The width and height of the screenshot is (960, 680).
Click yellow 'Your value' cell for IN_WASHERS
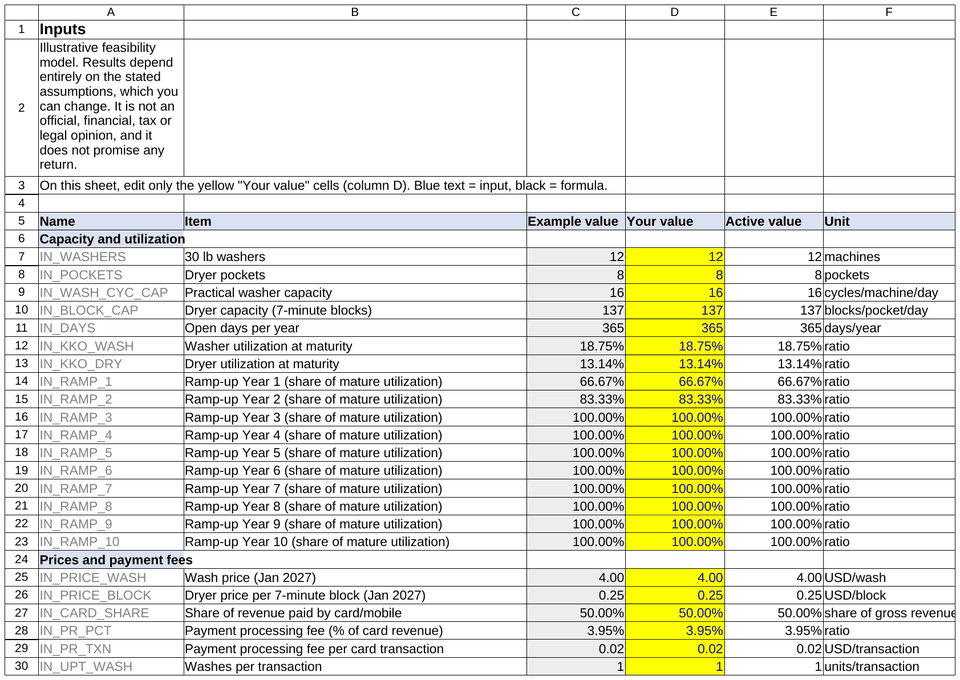point(675,257)
